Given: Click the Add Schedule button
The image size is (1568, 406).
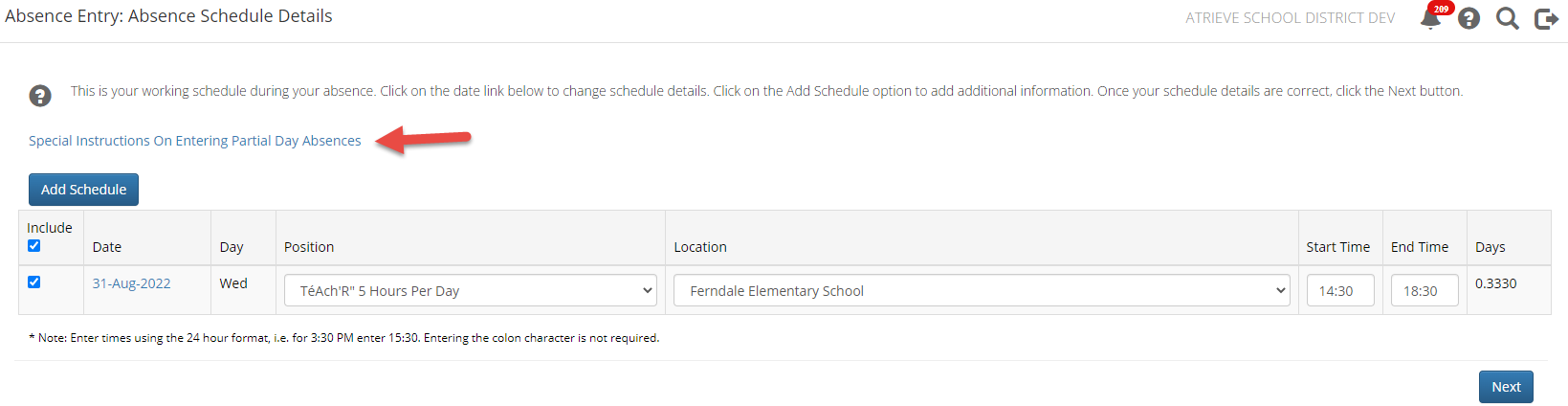Looking at the screenshot, I should 83,190.
